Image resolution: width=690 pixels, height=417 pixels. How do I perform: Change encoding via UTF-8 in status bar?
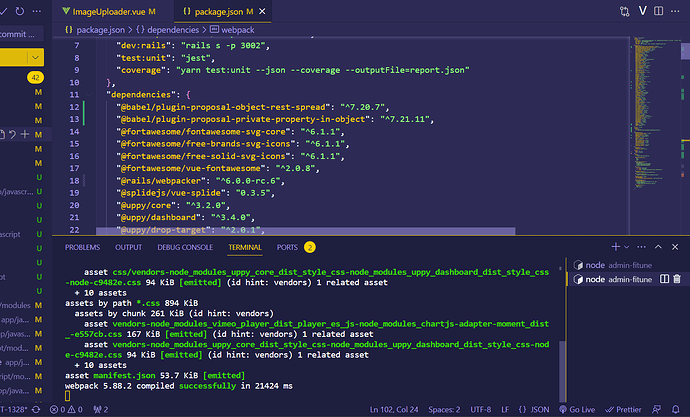481,410
